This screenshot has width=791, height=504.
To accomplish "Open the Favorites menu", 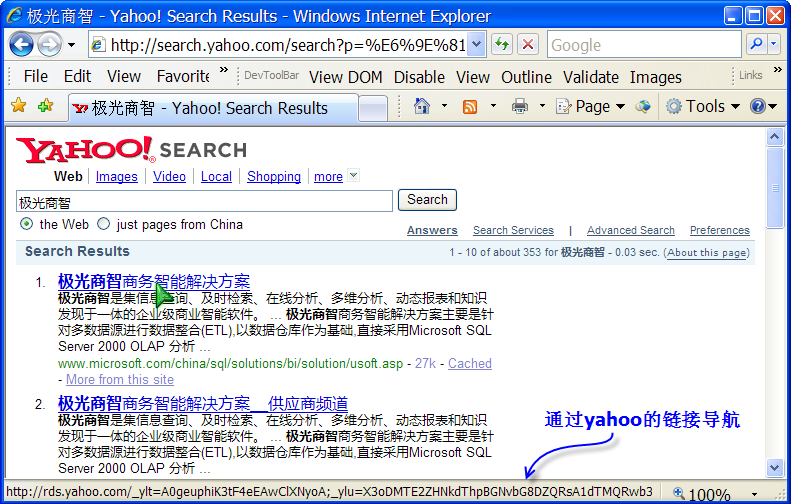I will 183,76.
